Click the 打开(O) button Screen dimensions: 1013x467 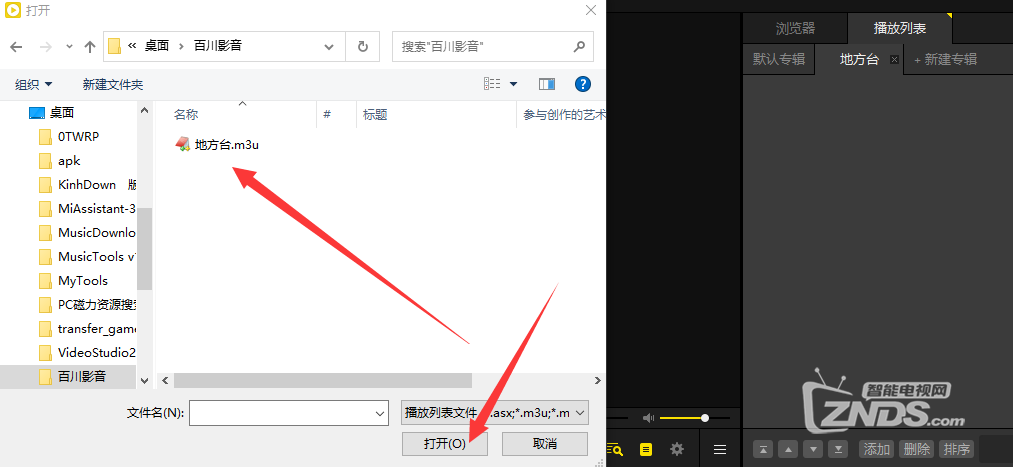[444, 443]
